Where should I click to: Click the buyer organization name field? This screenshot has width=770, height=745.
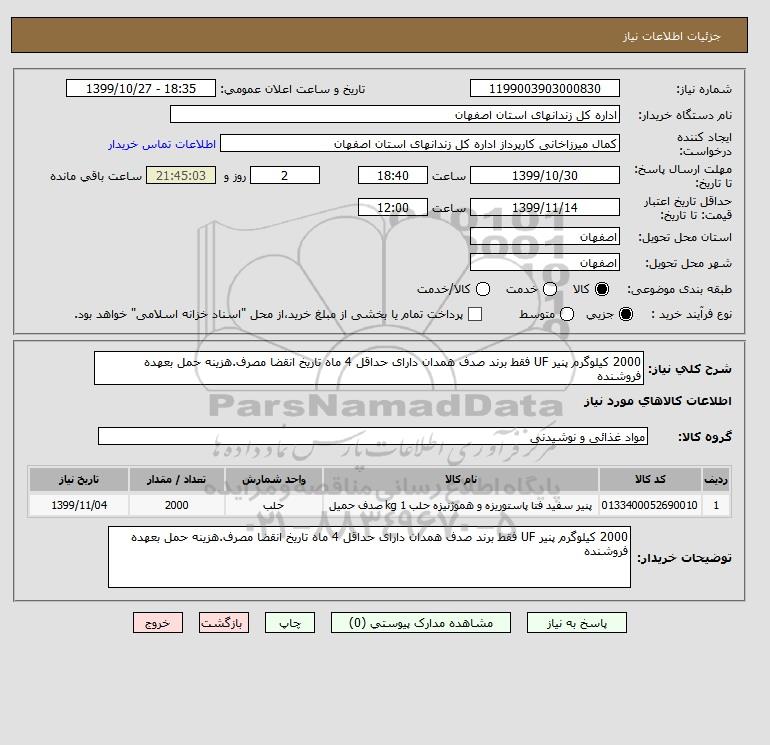click(x=395, y=114)
